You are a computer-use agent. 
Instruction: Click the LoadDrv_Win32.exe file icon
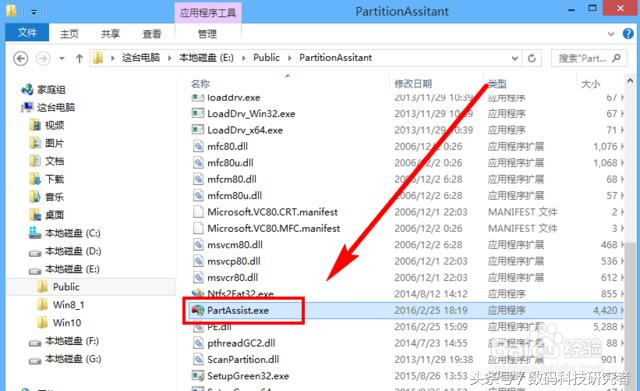click(x=198, y=113)
